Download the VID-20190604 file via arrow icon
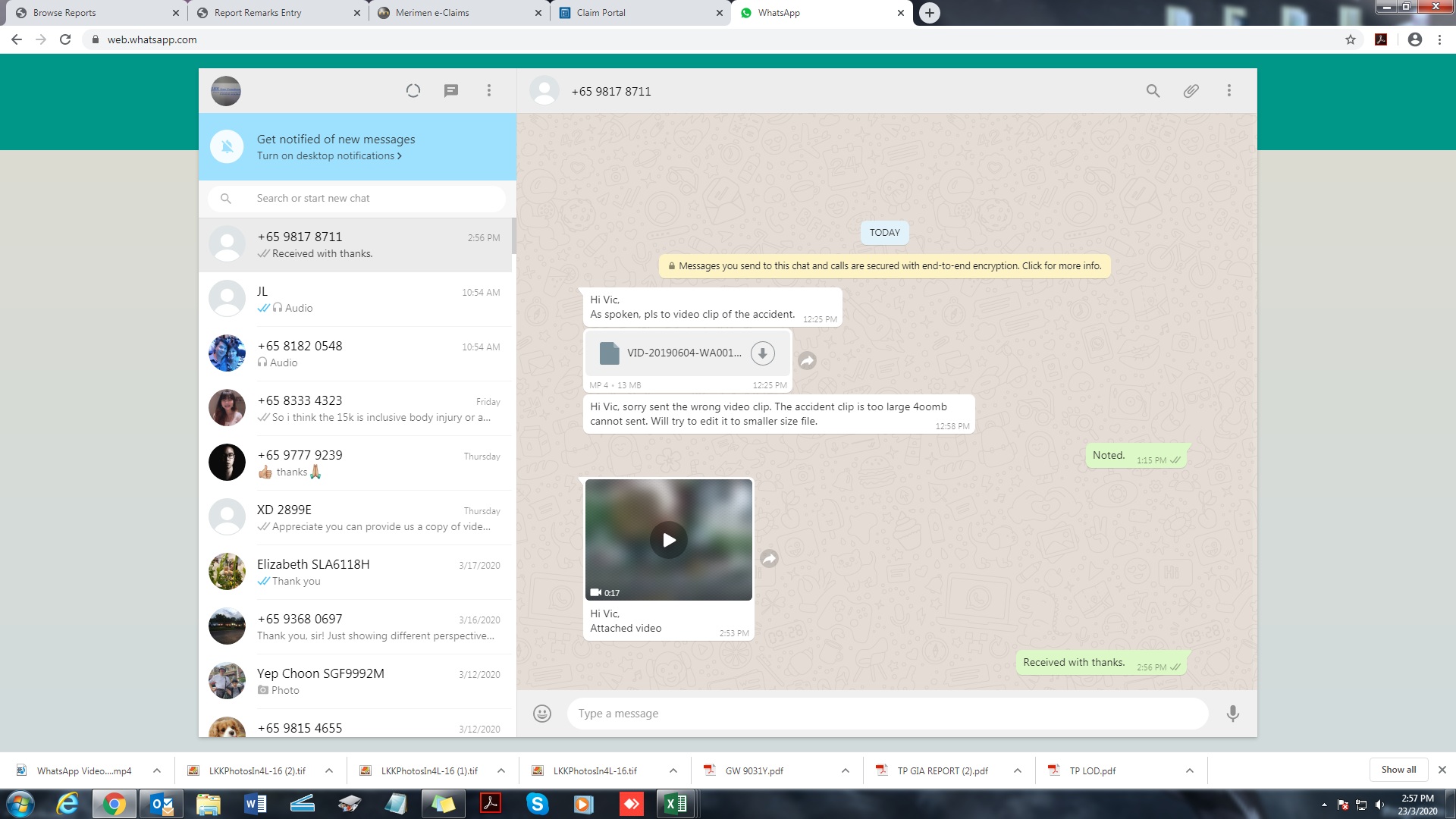This screenshot has width=1456, height=819. pyautogui.click(x=762, y=353)
